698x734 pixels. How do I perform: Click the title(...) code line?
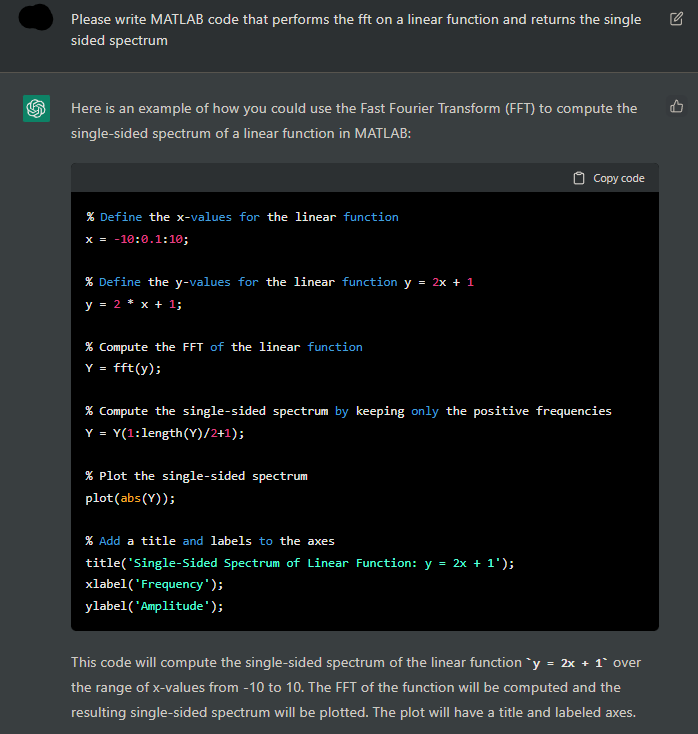[x=300, y=563]
